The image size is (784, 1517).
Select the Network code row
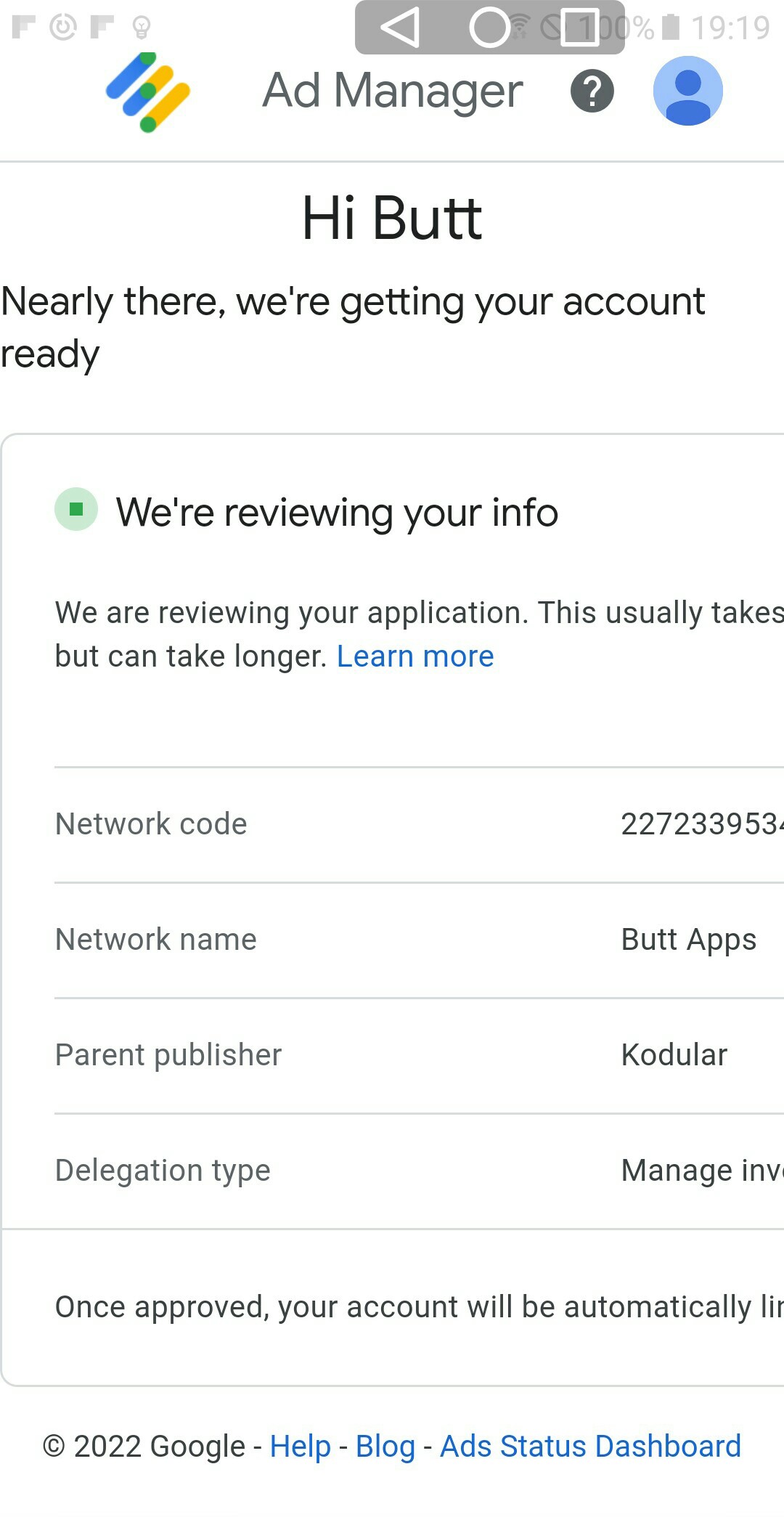419,825
